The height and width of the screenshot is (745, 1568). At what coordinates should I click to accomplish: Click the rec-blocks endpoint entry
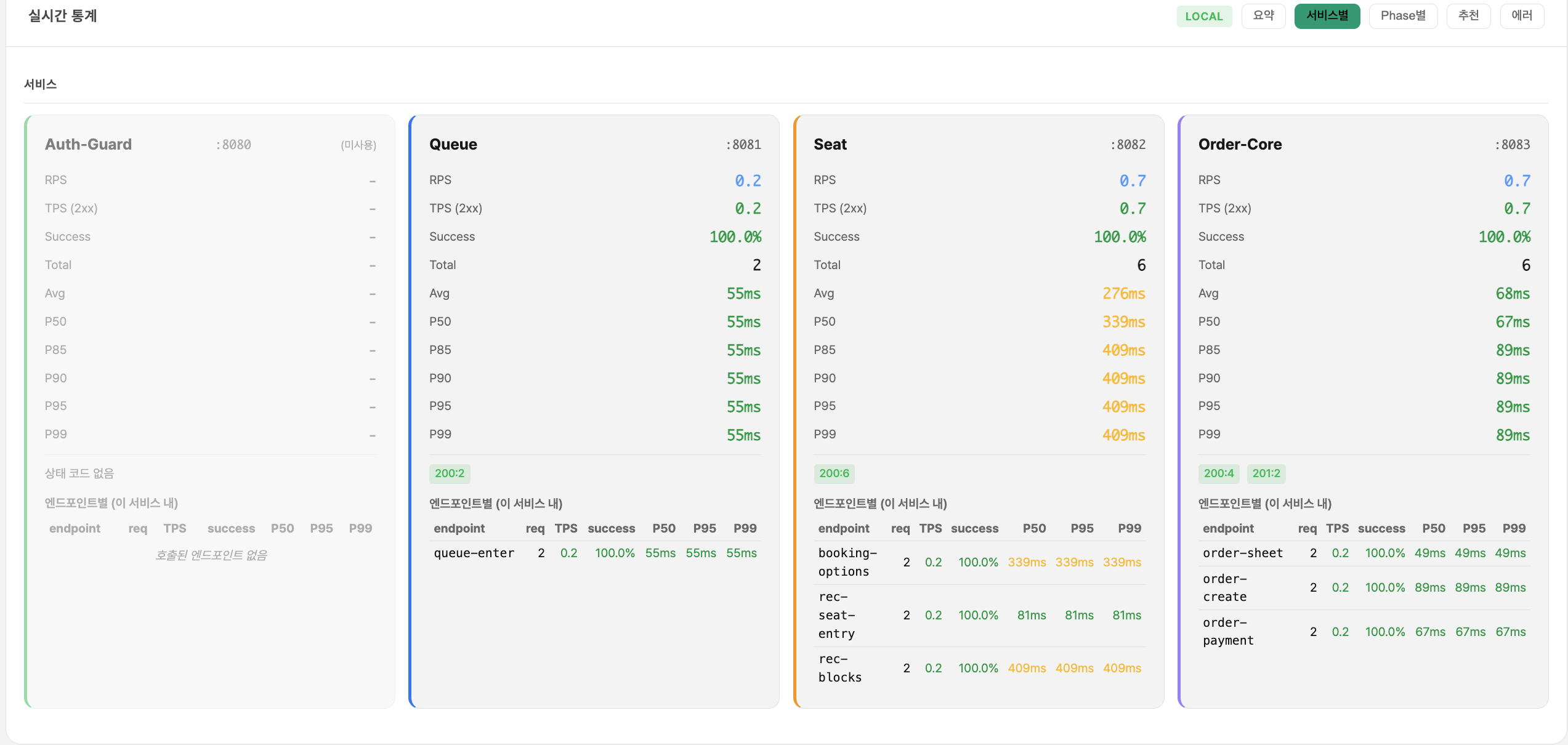click(839, 668)
